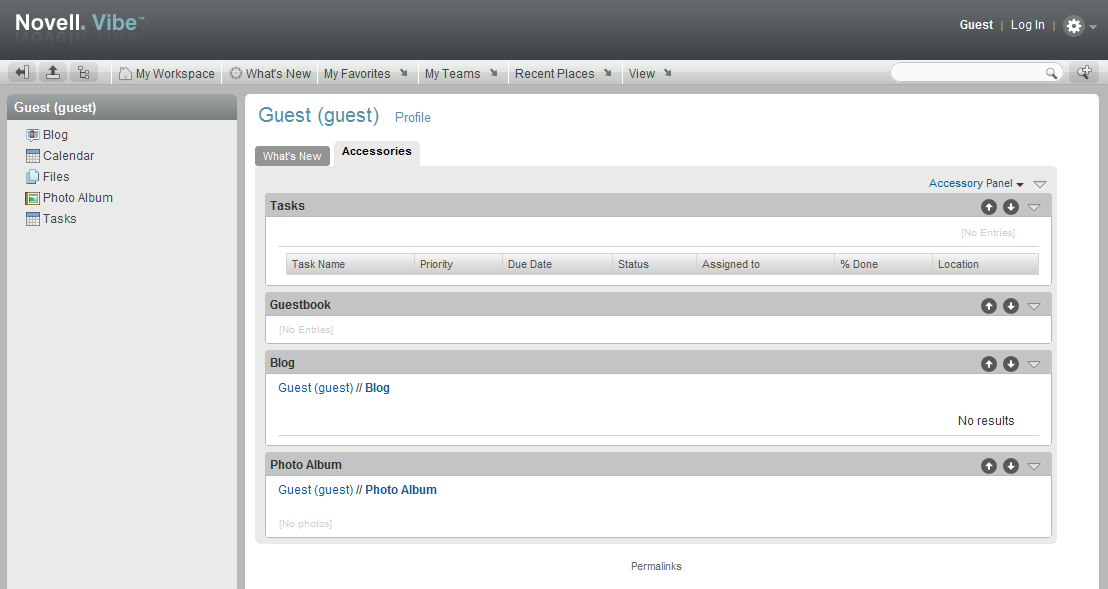Image resolution: width=1108 pixels, height=589 pixels.
Task: Click the workspace tree hierarchy toolbar icon
Action: tap(84, 71)
